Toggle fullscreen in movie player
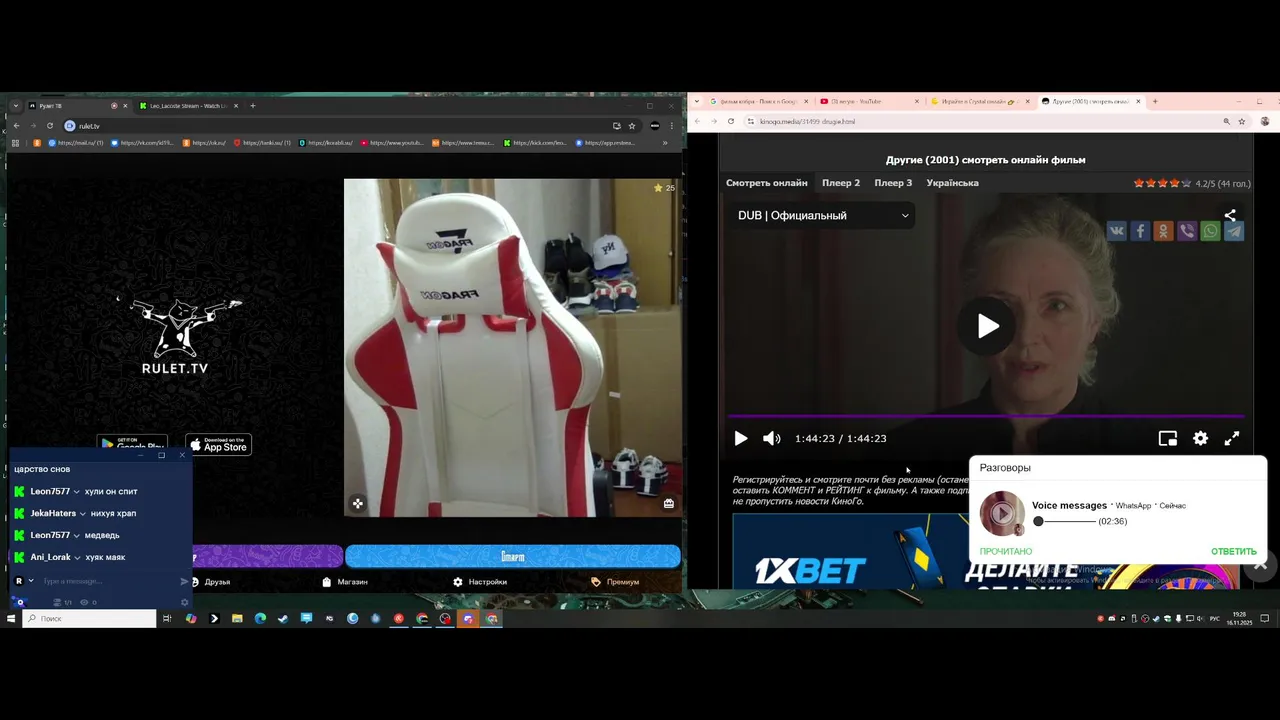 (x=1232, y=438)
